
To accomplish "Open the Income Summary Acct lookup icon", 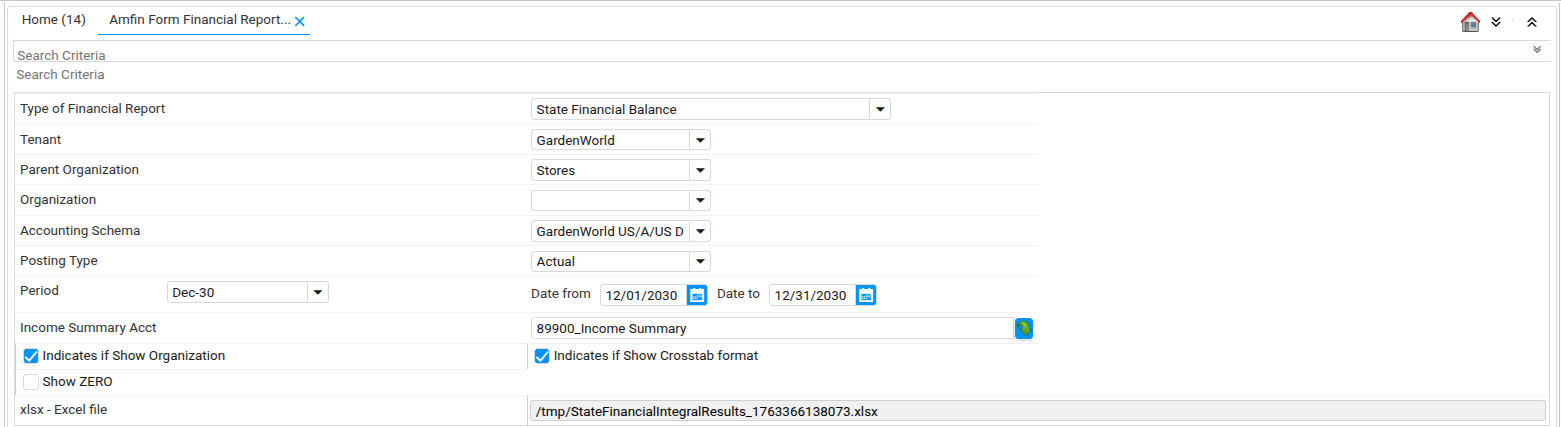I will coord(1024,328).
